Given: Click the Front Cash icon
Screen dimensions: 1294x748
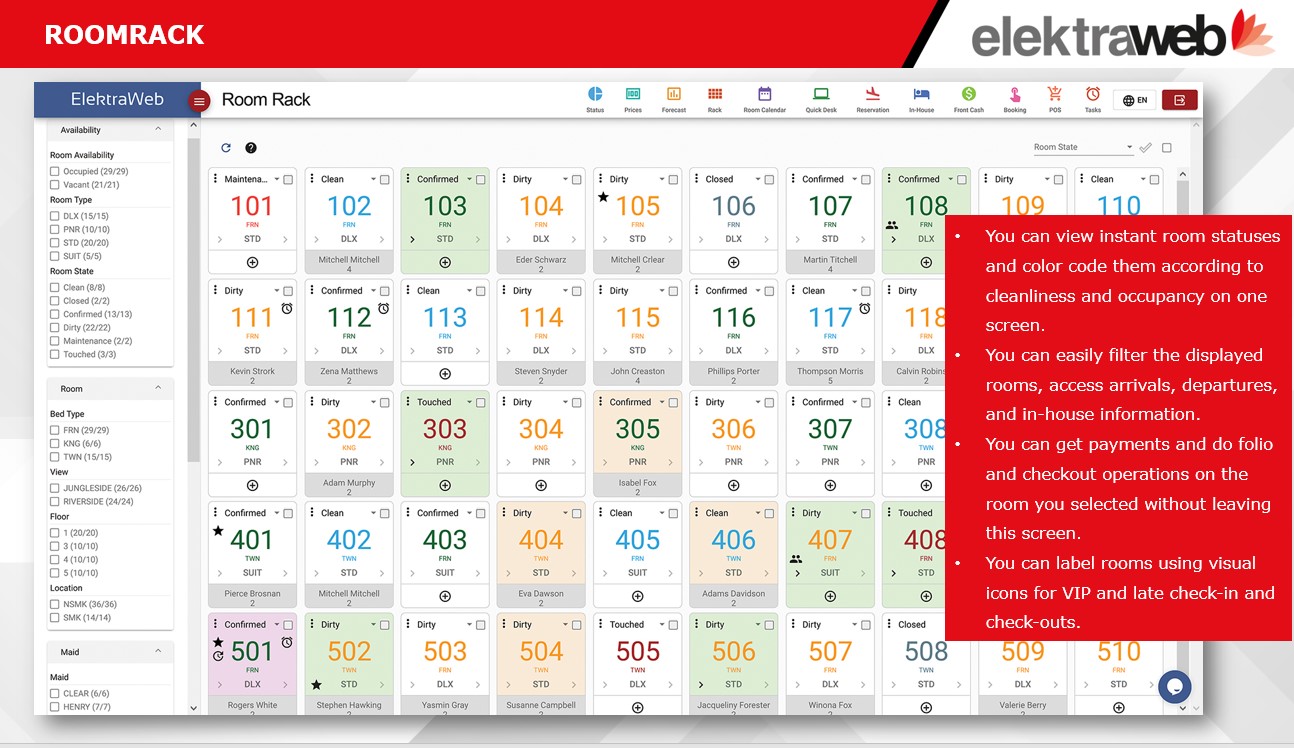Looking at the screenshot, I should point(967,92).
